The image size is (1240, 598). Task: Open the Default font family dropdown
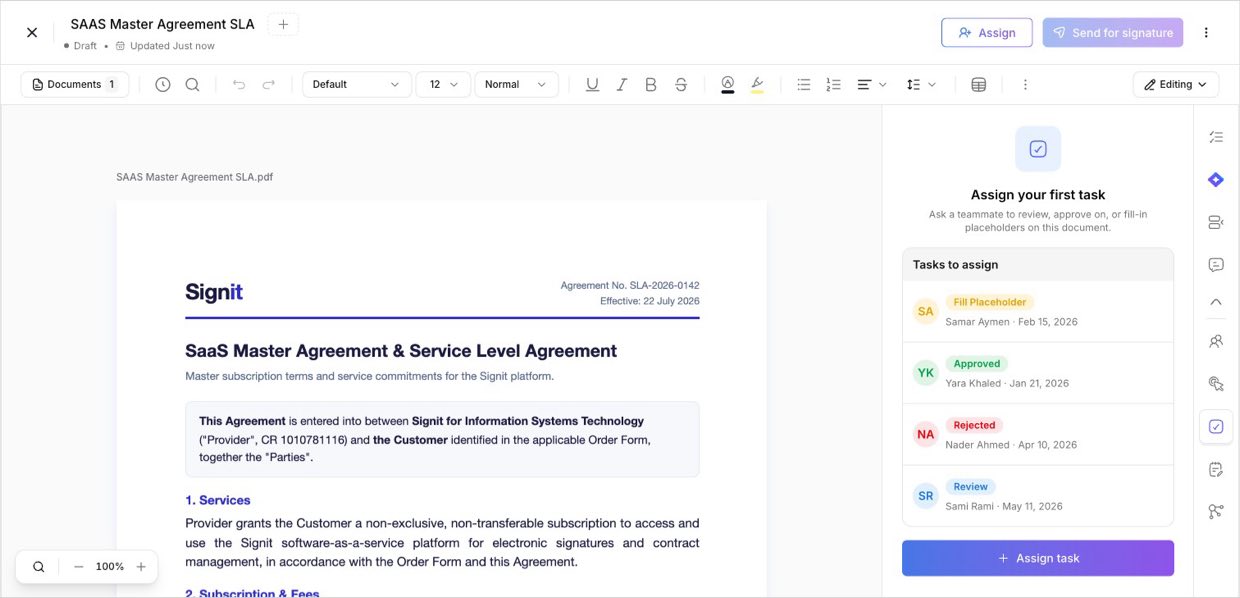pyautogui.click(x=357, y=85)
